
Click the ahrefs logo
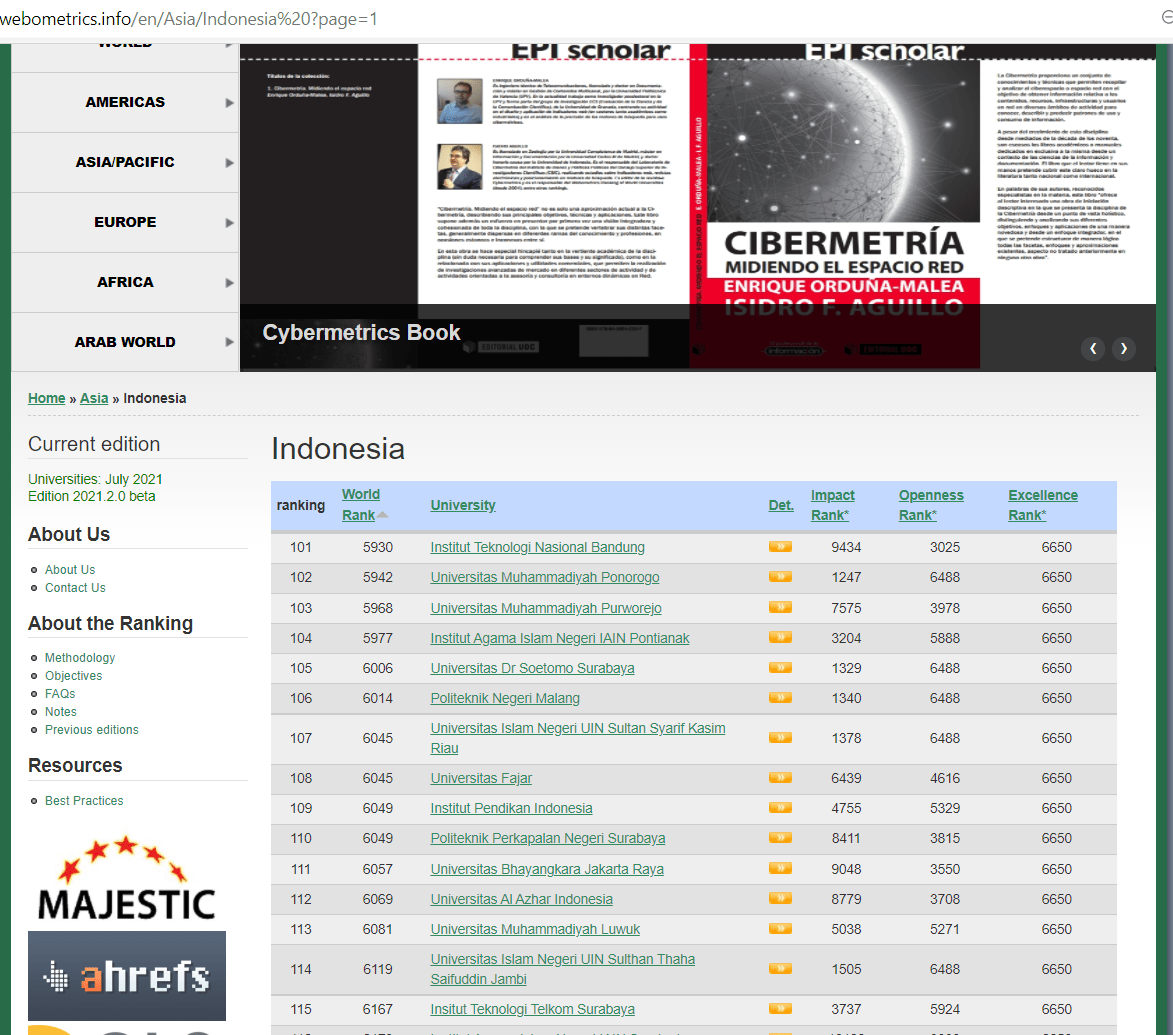point(126,975)
